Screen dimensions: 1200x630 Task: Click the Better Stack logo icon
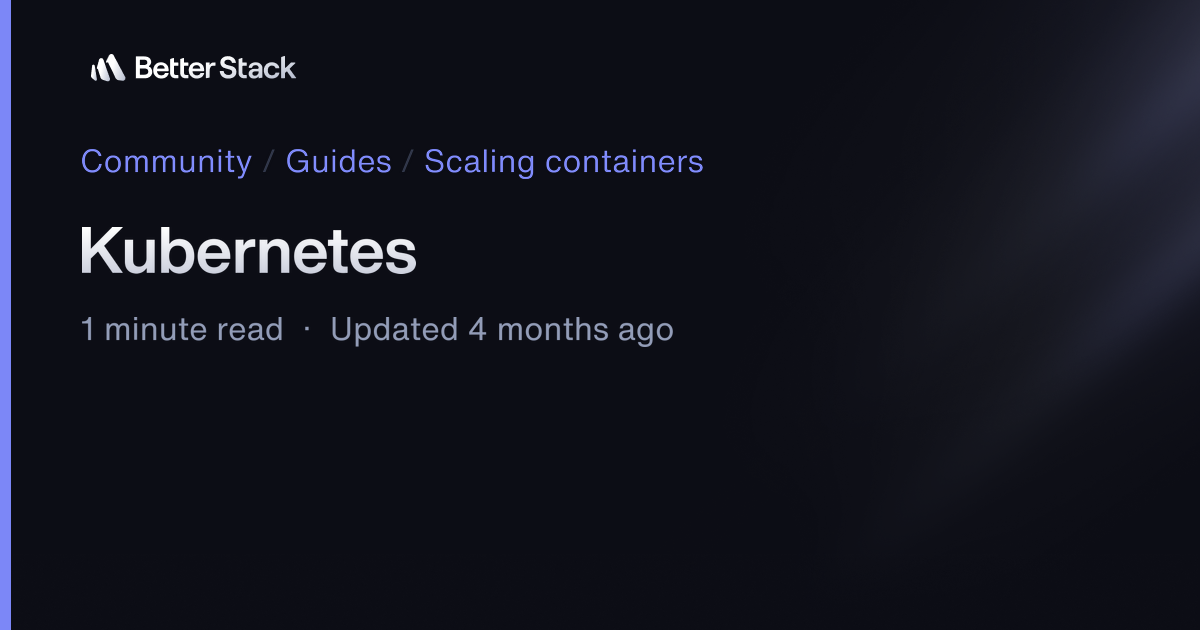click(108, 68)
